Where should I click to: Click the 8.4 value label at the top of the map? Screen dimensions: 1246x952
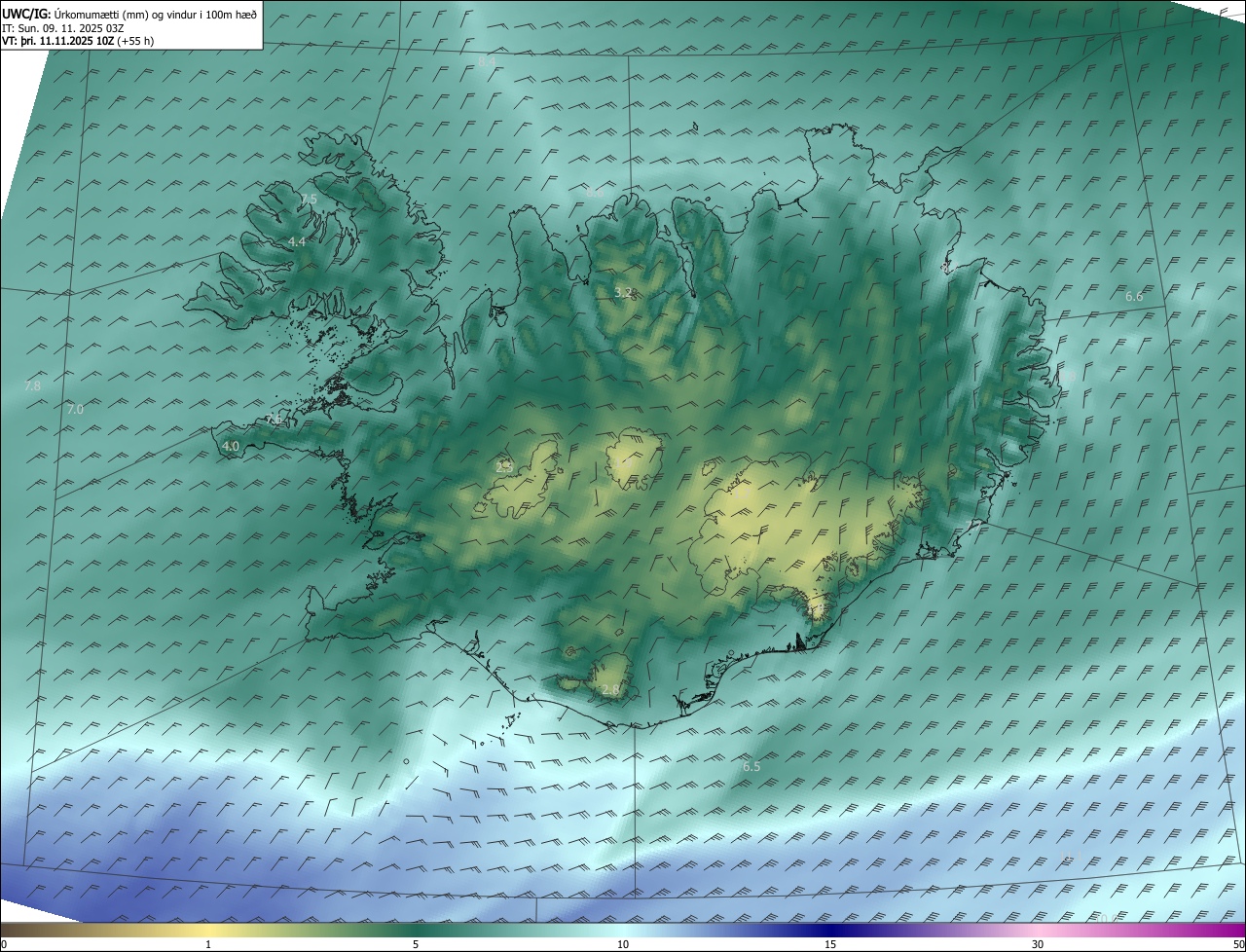click(x=487, y=61)
